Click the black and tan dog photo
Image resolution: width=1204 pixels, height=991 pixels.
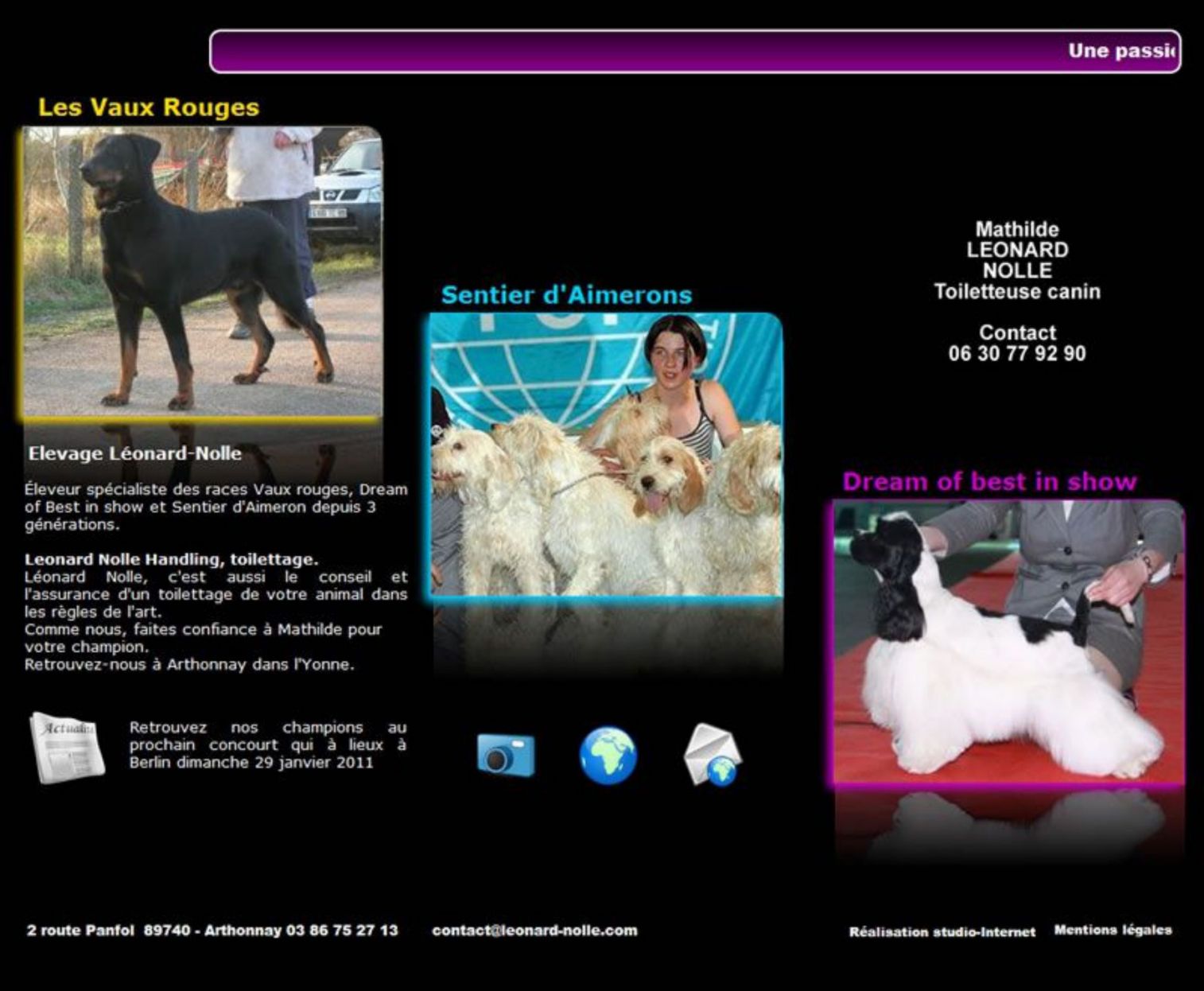pos(202,272)
